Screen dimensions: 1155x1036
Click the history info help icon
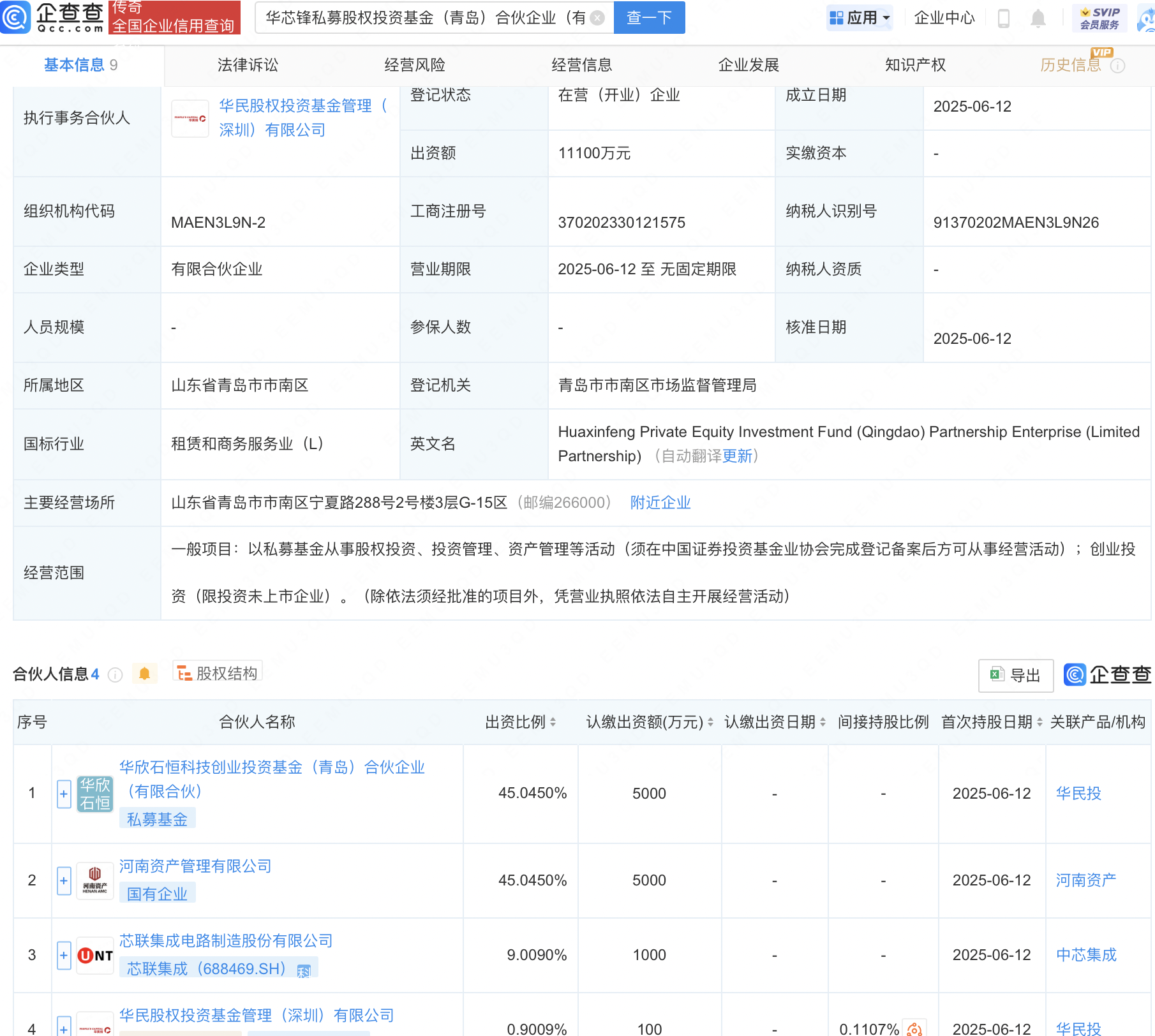(1118, 66)
